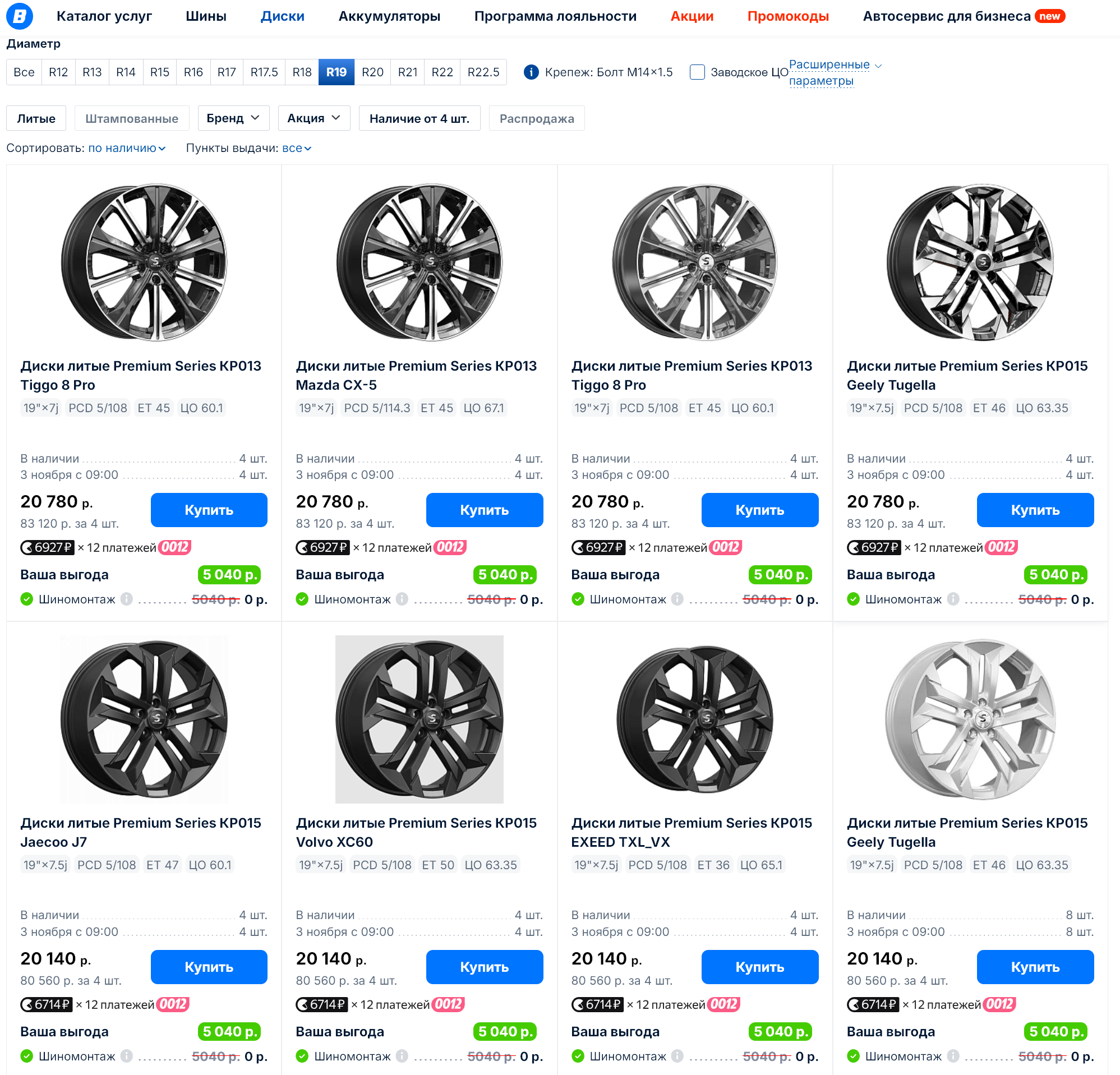1120x1075 pixels.
Task: Open the Бренд dropdown
Action: (233, 118)
